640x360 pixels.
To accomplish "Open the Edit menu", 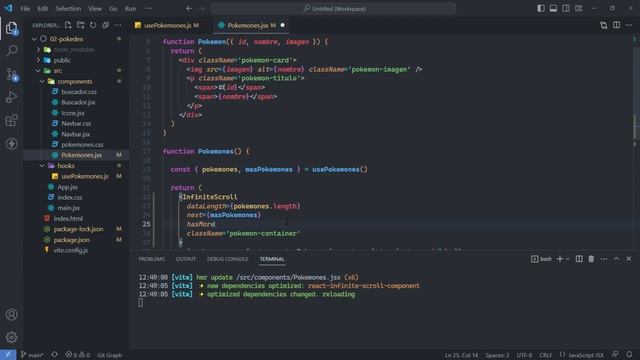I will [42, 9].
